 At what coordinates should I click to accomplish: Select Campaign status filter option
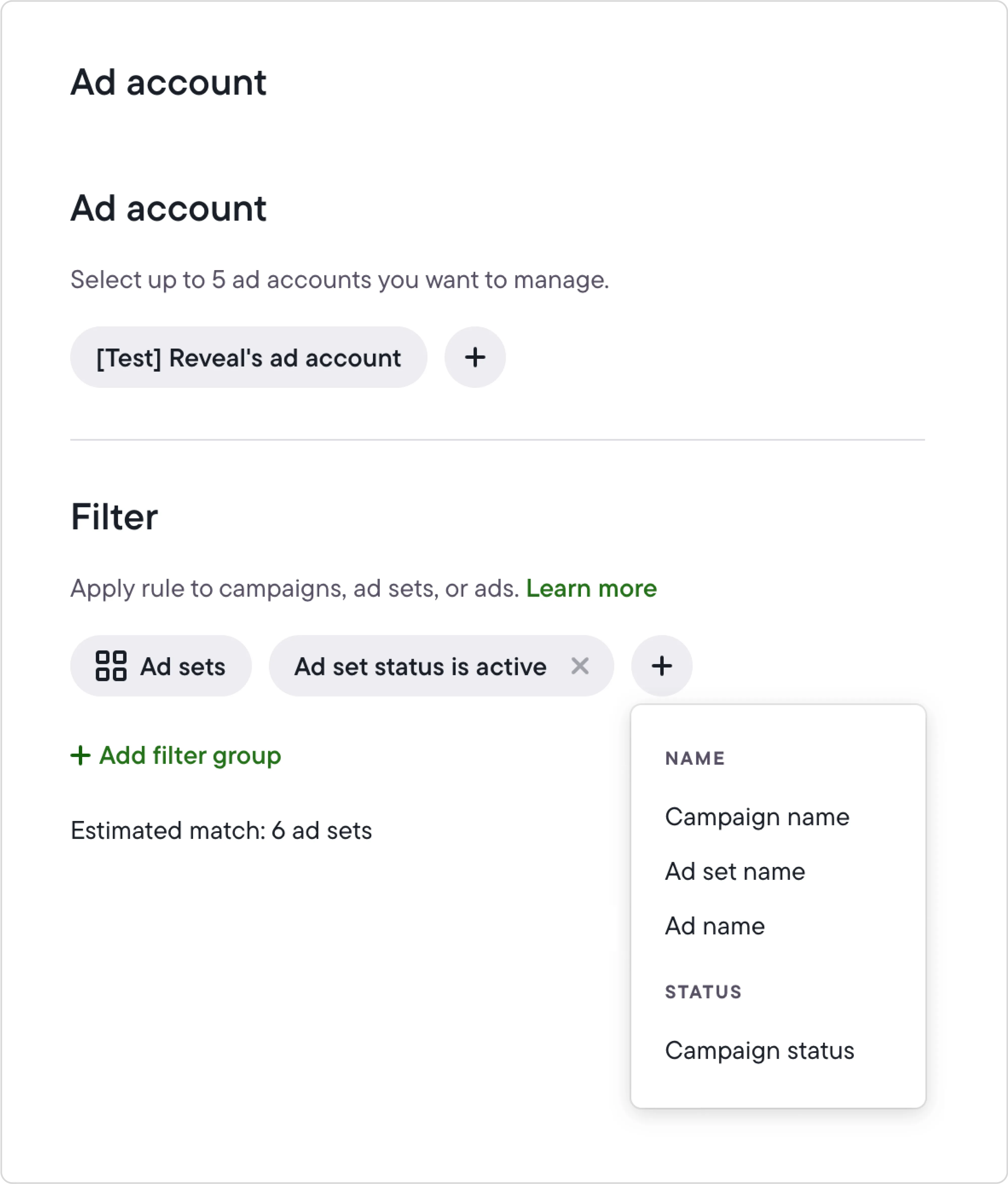(x=759, y=1050)
